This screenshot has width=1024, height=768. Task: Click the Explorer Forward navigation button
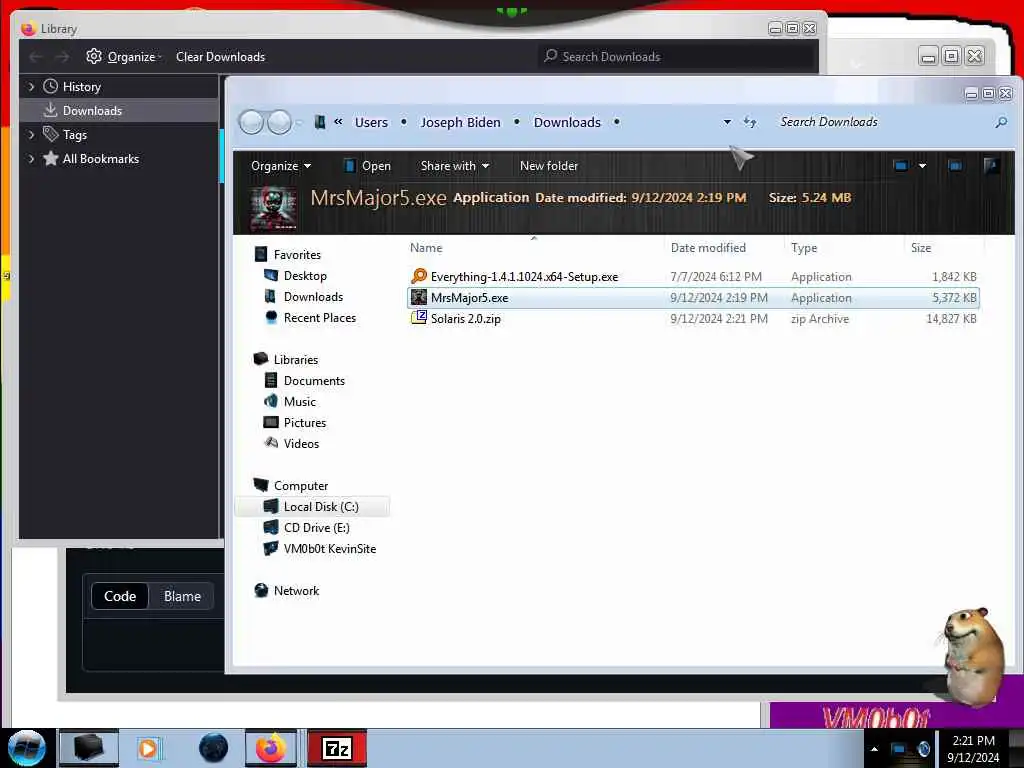pos(280,122)
